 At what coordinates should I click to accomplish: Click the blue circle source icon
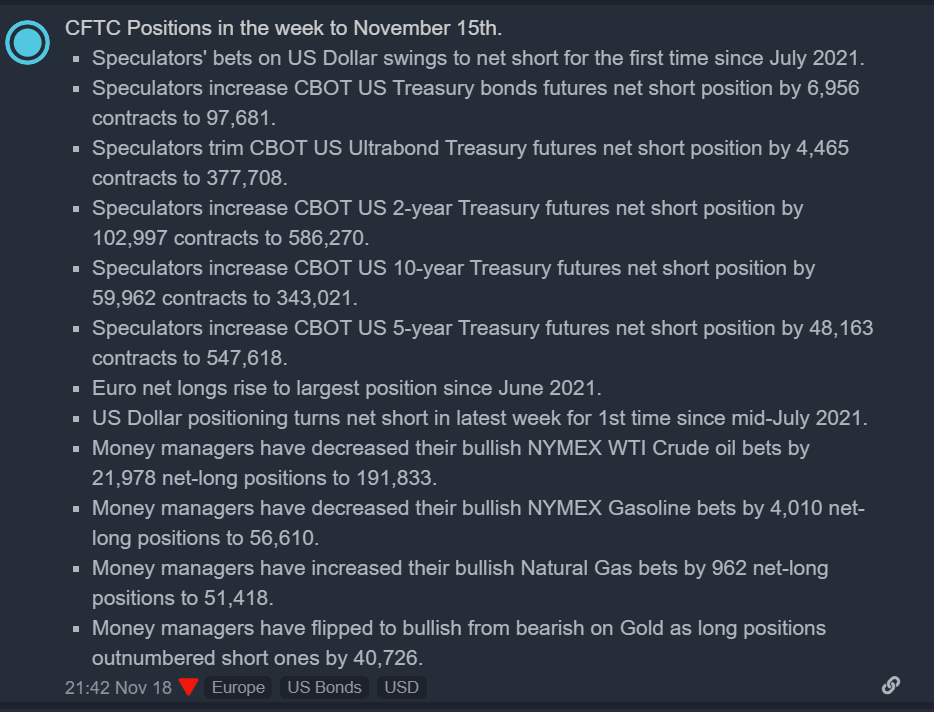pyautogui.click(x=27, y=43)
